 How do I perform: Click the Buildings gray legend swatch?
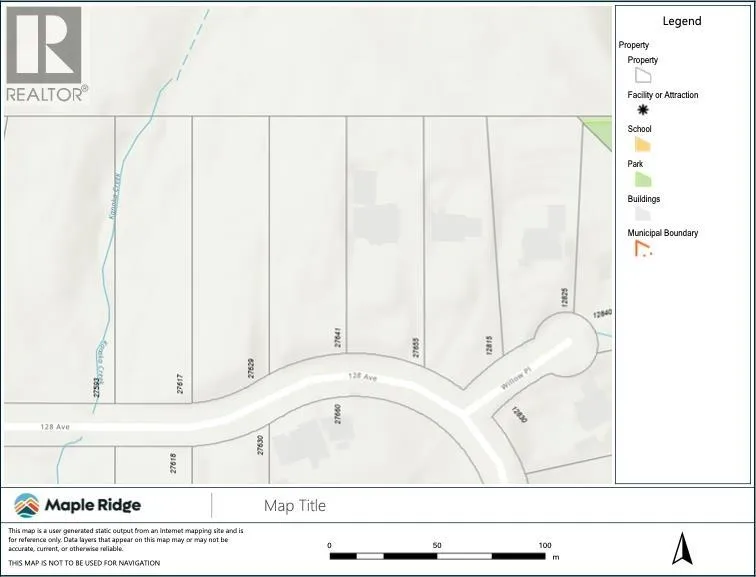point(642,214)
